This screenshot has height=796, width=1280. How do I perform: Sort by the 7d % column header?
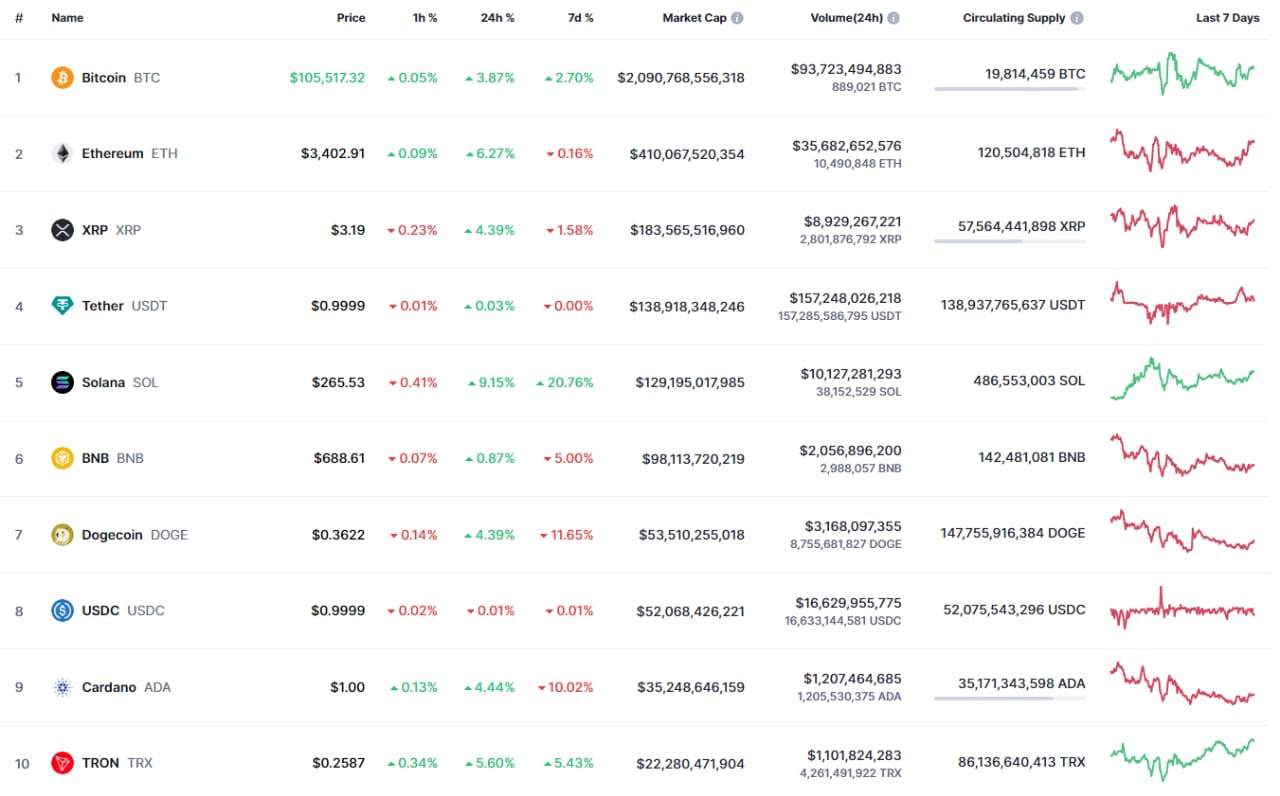[x=577, y=18]
